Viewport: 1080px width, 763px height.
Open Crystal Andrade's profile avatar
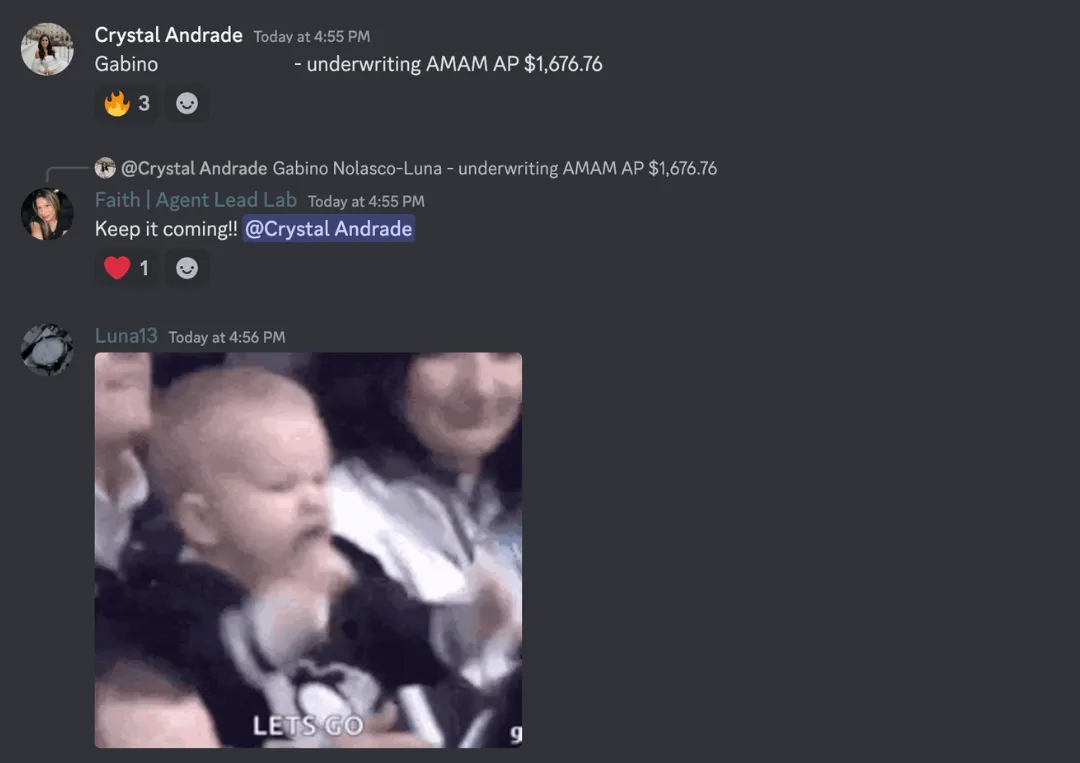(47, 49)
